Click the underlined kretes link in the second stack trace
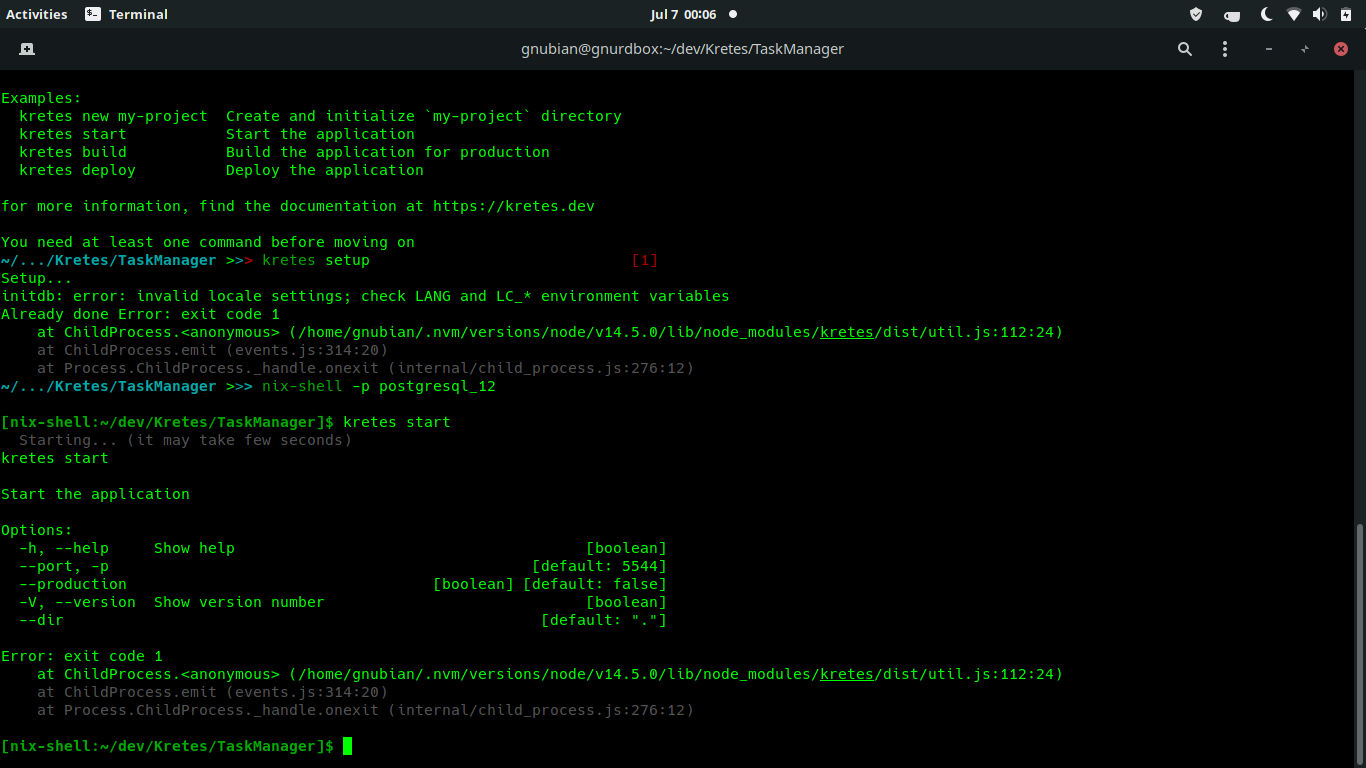This screenshot has width=1366, height=768. click(846, 673)
